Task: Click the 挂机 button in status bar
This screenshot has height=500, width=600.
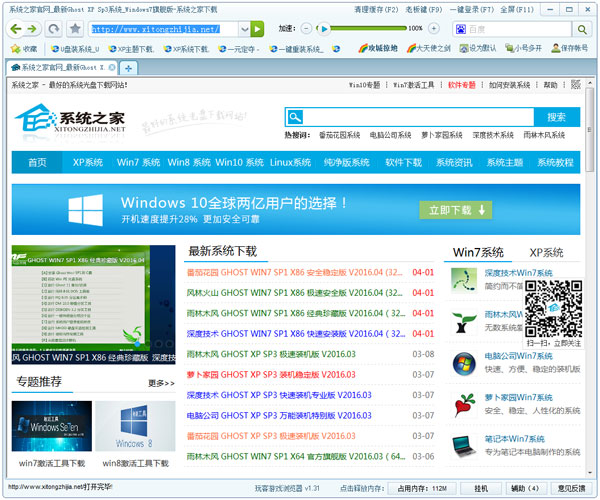Action: coord(481,488)
